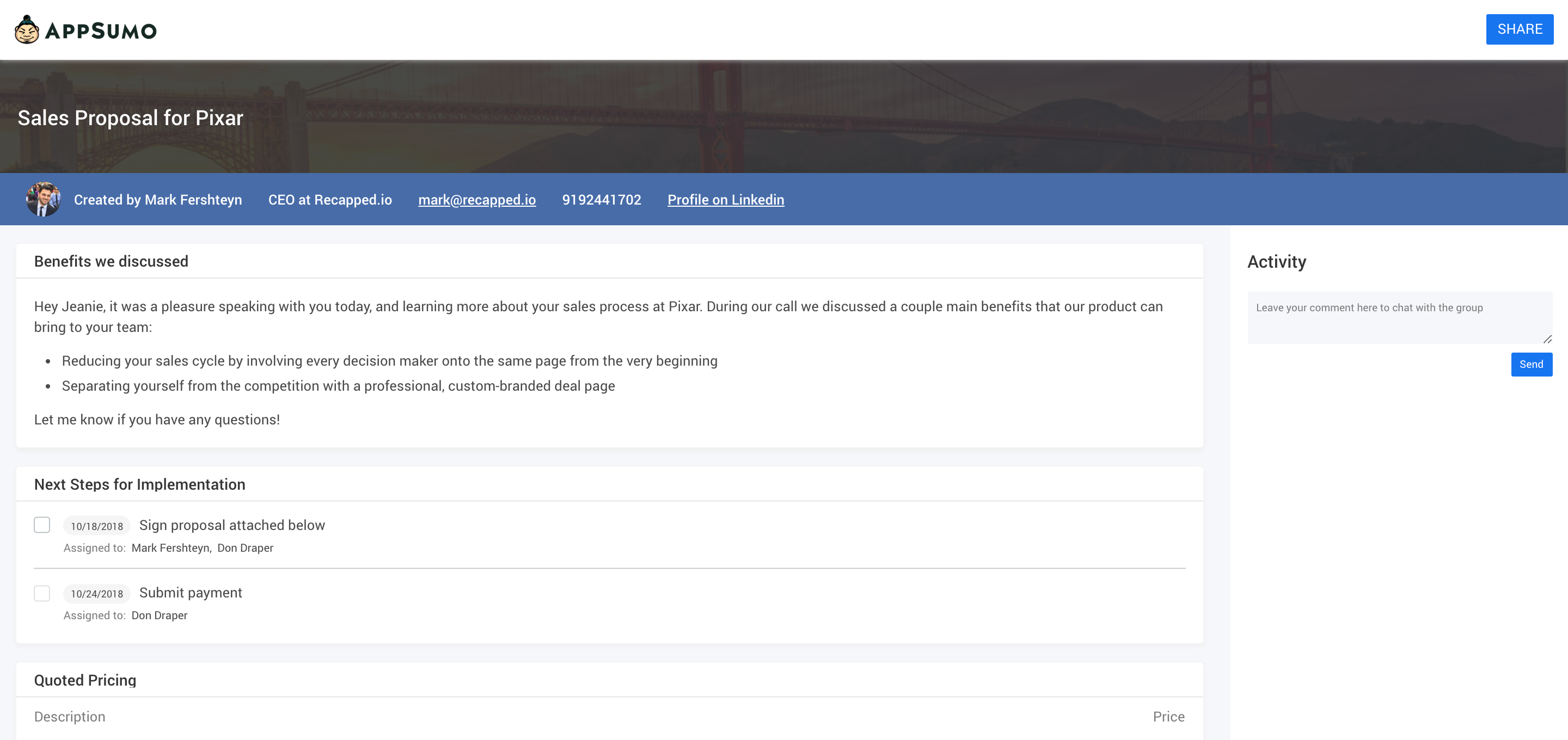Viewport: 1568px width, 740px height.
Task: Click the Reducing your sales cycle bullet
Action: click(390, 361)
